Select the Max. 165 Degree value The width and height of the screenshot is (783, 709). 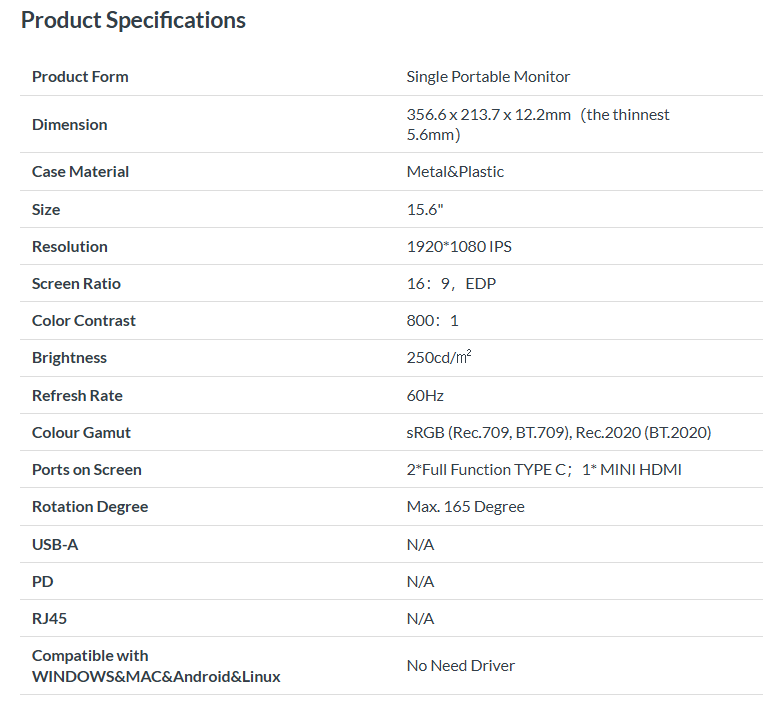coord(465,507)
